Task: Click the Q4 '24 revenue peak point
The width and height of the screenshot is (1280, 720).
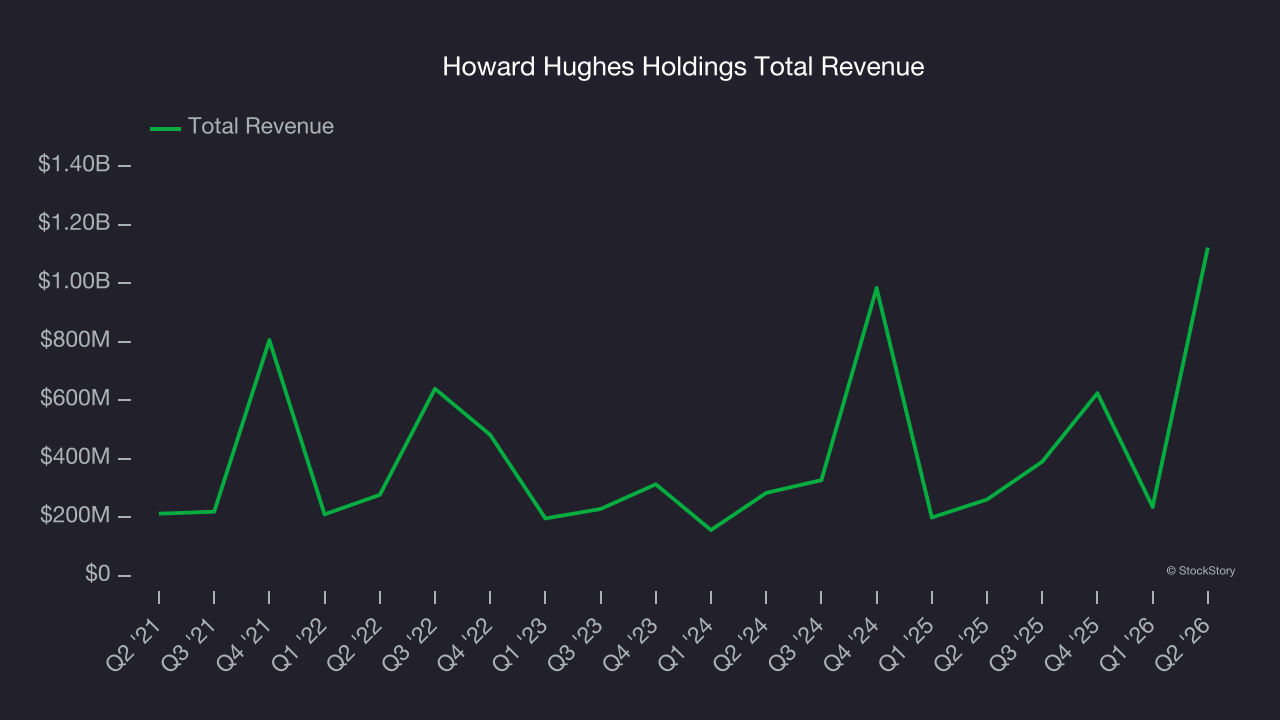Action: click(x=877, y=288)
